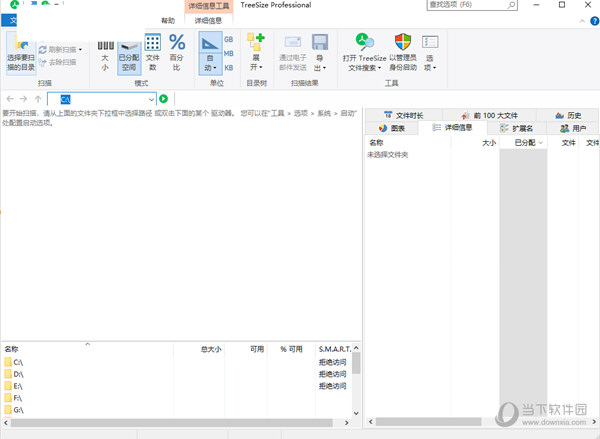Screen dimensions: 600x439
Task: Select drive F:\ in drive list
Action: (13, 398)
